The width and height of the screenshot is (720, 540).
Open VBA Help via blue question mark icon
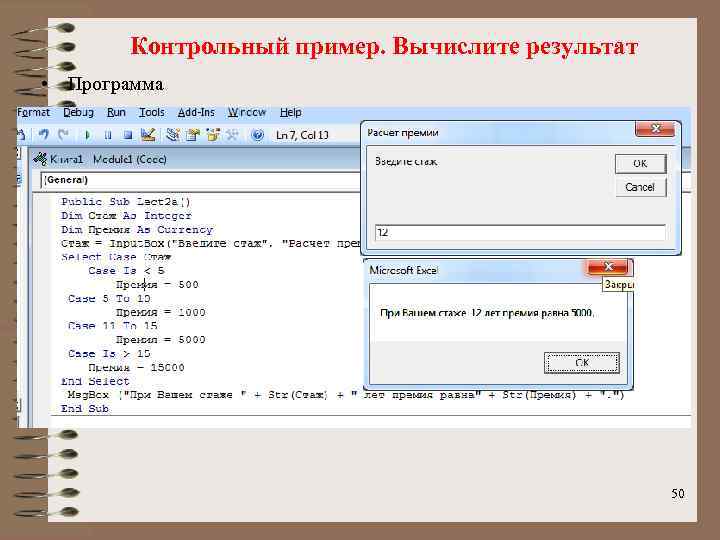pos(258,135)
